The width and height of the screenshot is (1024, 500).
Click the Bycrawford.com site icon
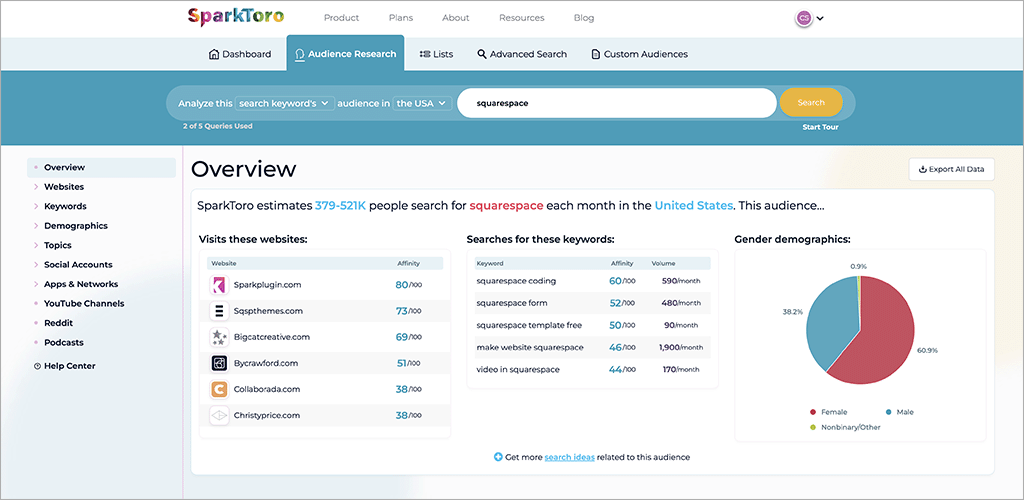coord(219,364)
